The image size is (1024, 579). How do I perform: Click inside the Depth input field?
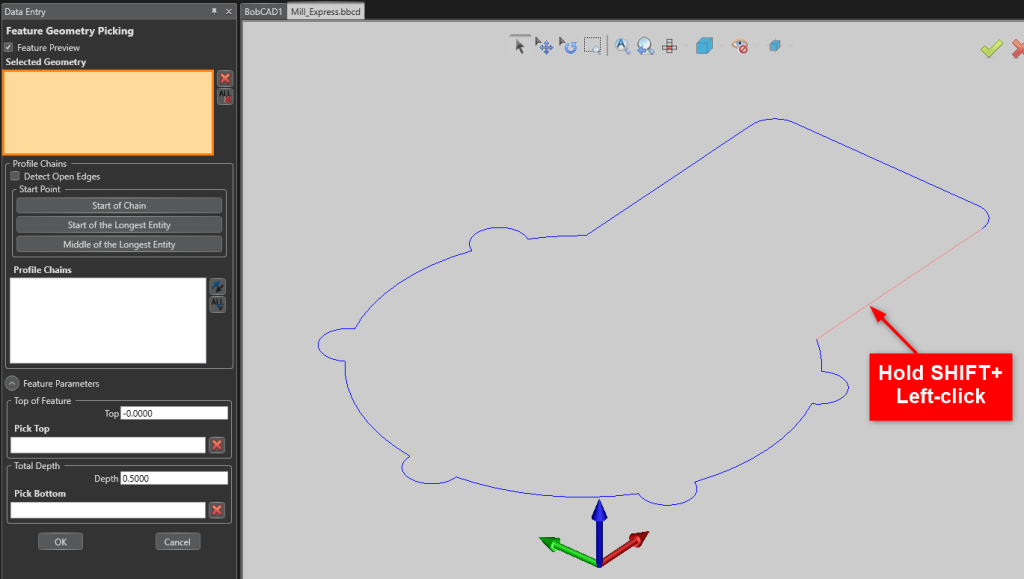click(x=175, y=478)
